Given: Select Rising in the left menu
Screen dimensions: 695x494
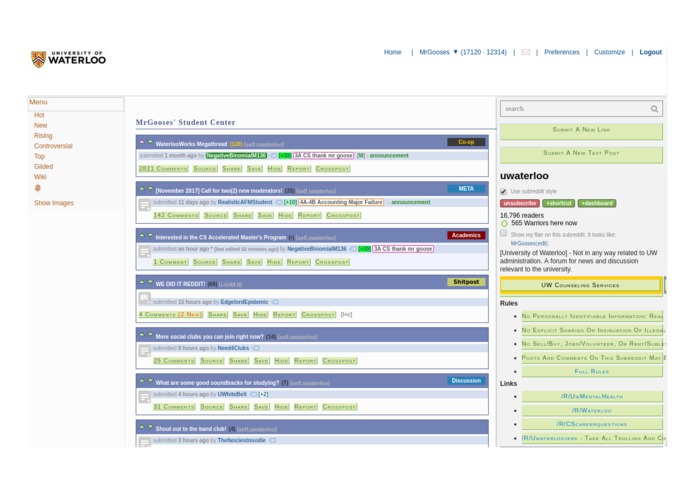Looking at the screenshot, I should 43,136.
